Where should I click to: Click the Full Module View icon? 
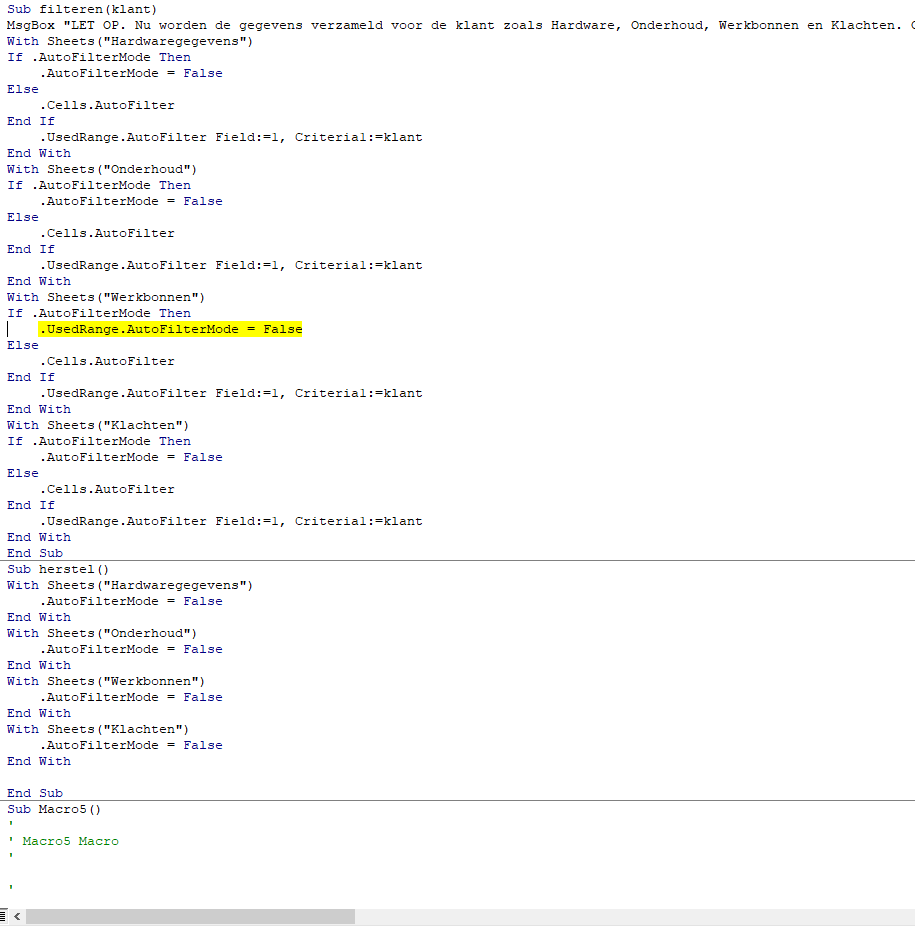point(3,916)
